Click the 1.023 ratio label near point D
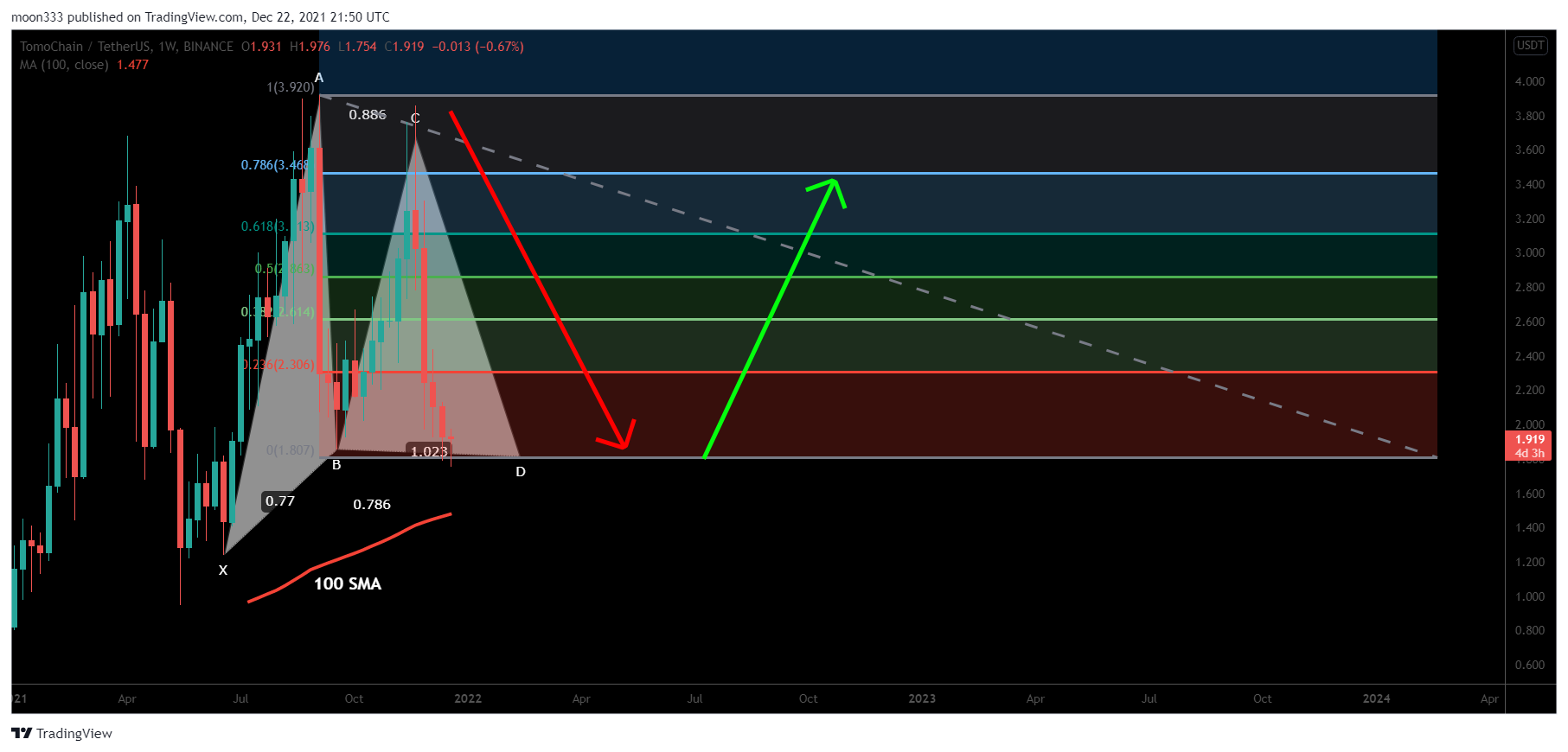This screenshot has width=1568, height=752. pos(429,451)
